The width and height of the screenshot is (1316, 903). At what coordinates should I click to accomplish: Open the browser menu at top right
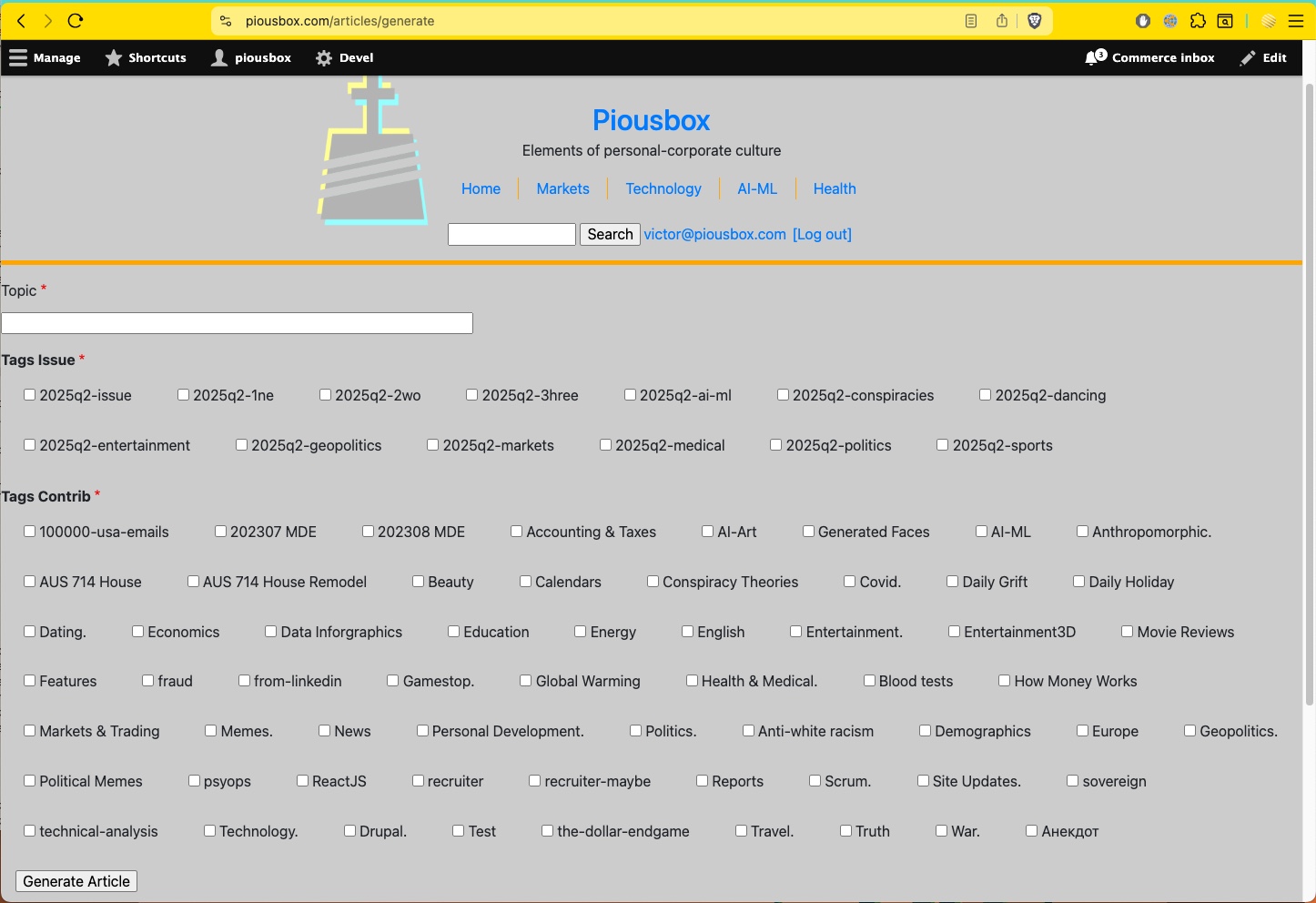pos(1296,20)
